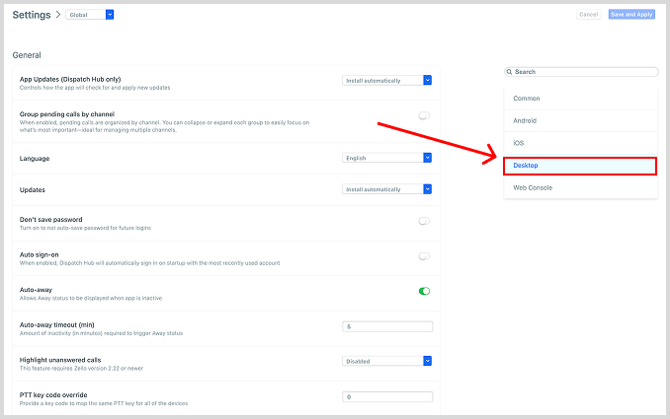Click the PTT key code override field
Viewport: 670px width, 419px height.
[x=387, y=397]
